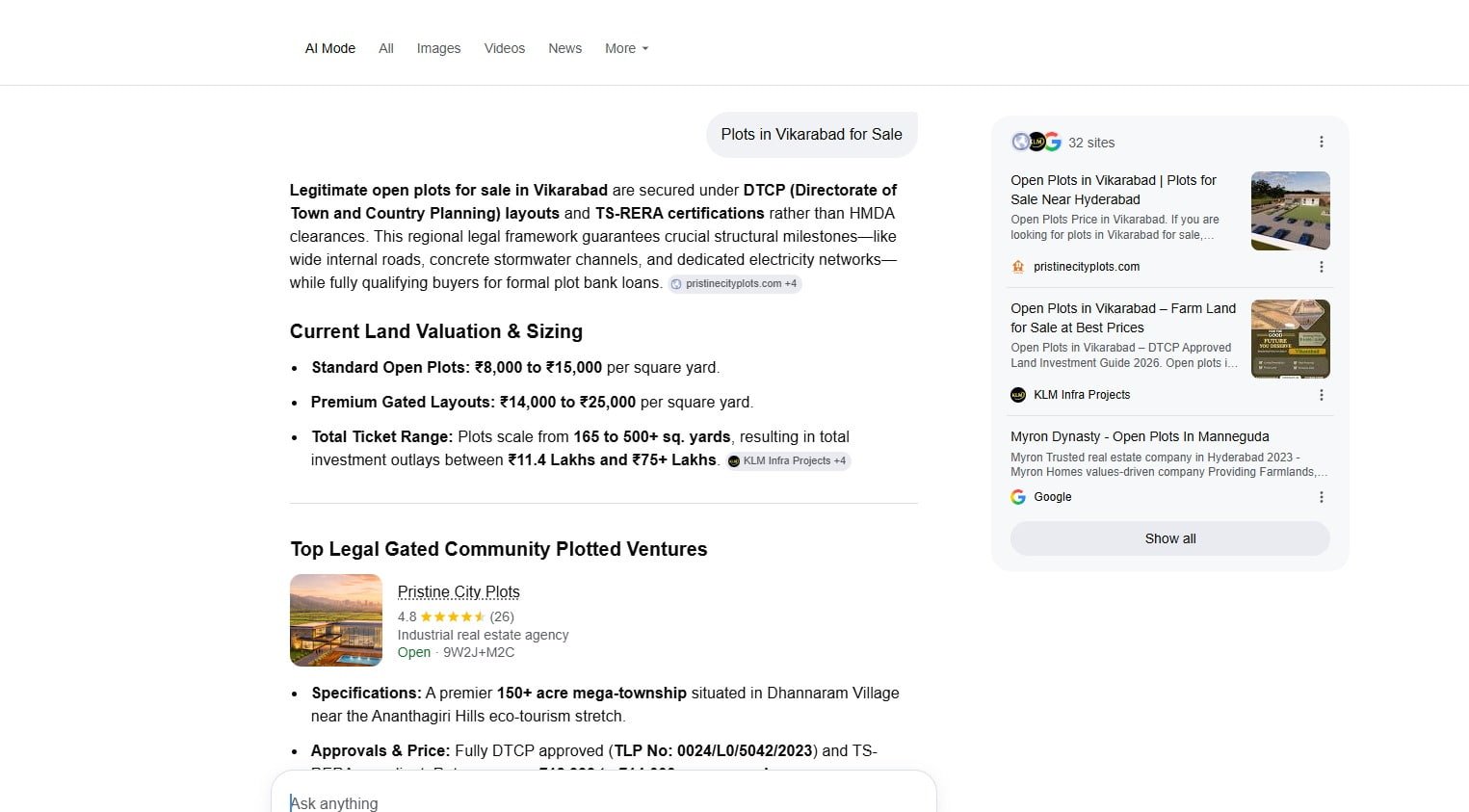Click the 'Plots in Vikarabad for Sale' query bubble
The width and height of the screenshot is (1469, 812).
(x=812, y=134)
